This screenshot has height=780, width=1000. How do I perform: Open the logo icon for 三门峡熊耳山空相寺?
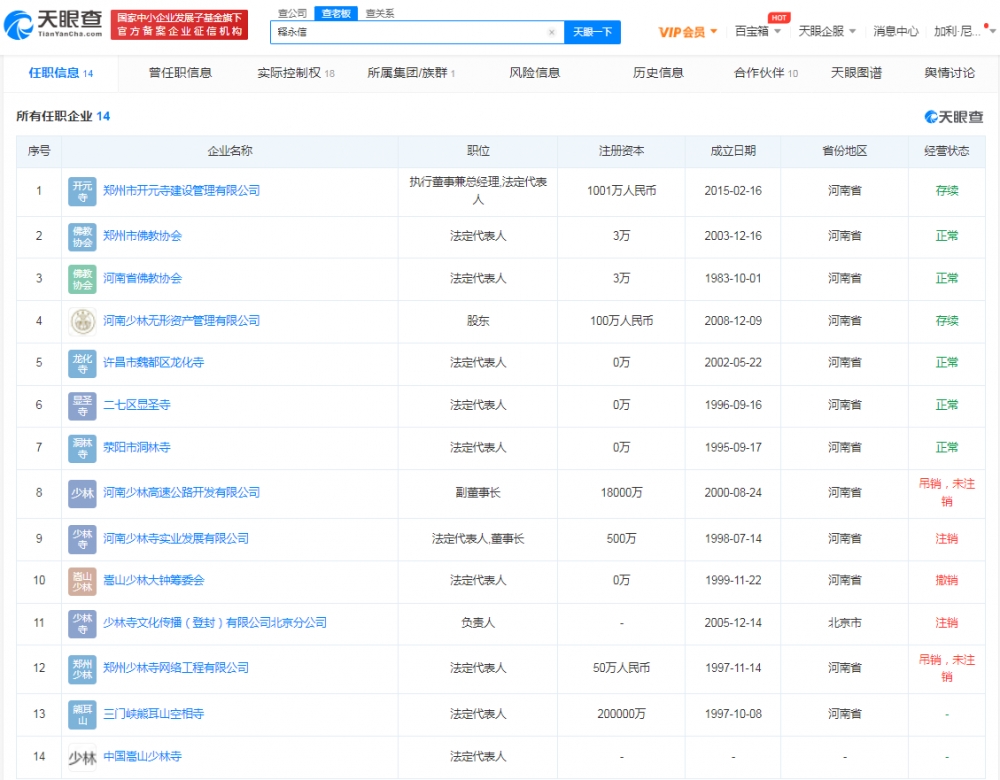82,715
